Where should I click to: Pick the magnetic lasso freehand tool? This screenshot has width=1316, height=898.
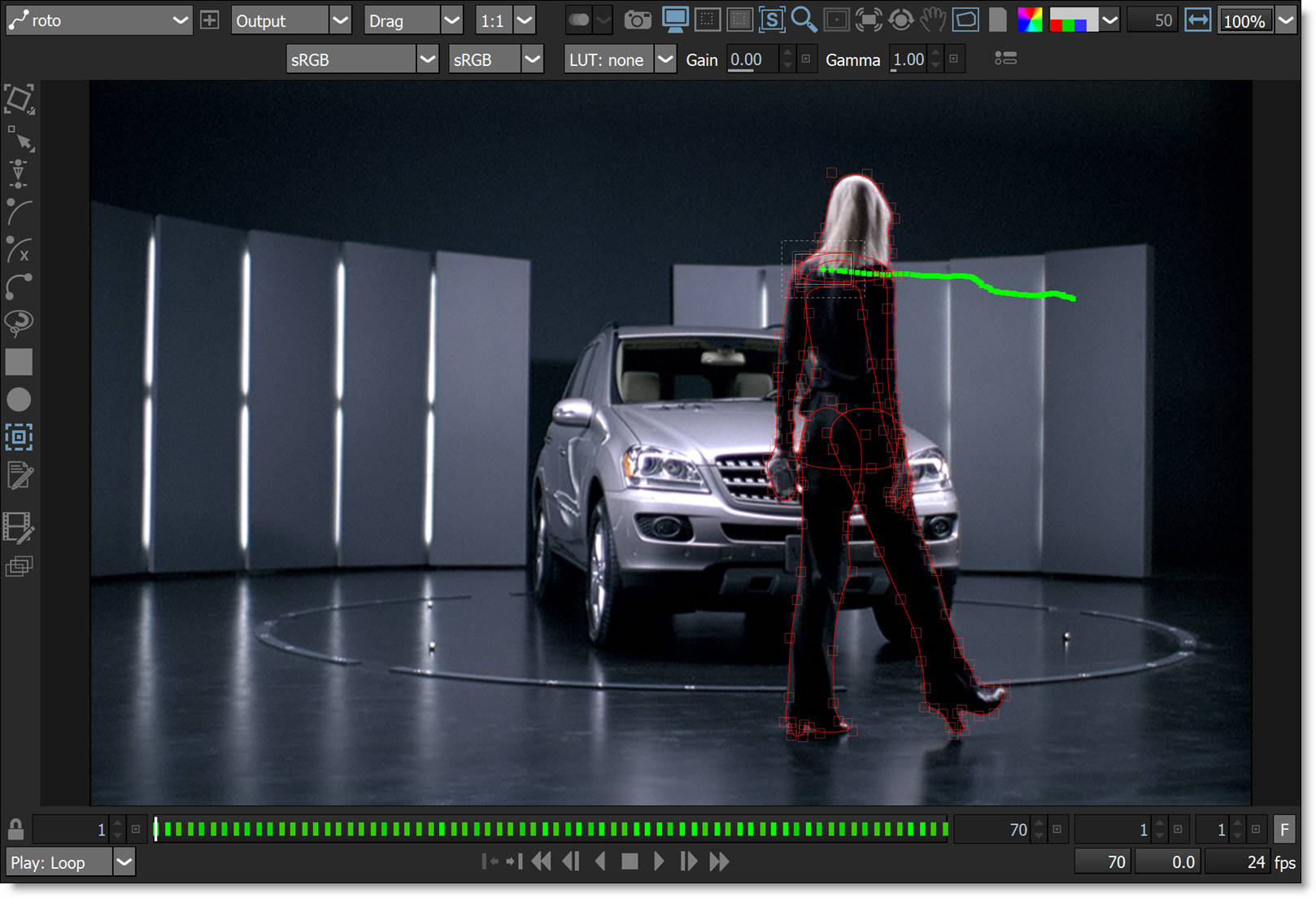click(x=19, y=323)
